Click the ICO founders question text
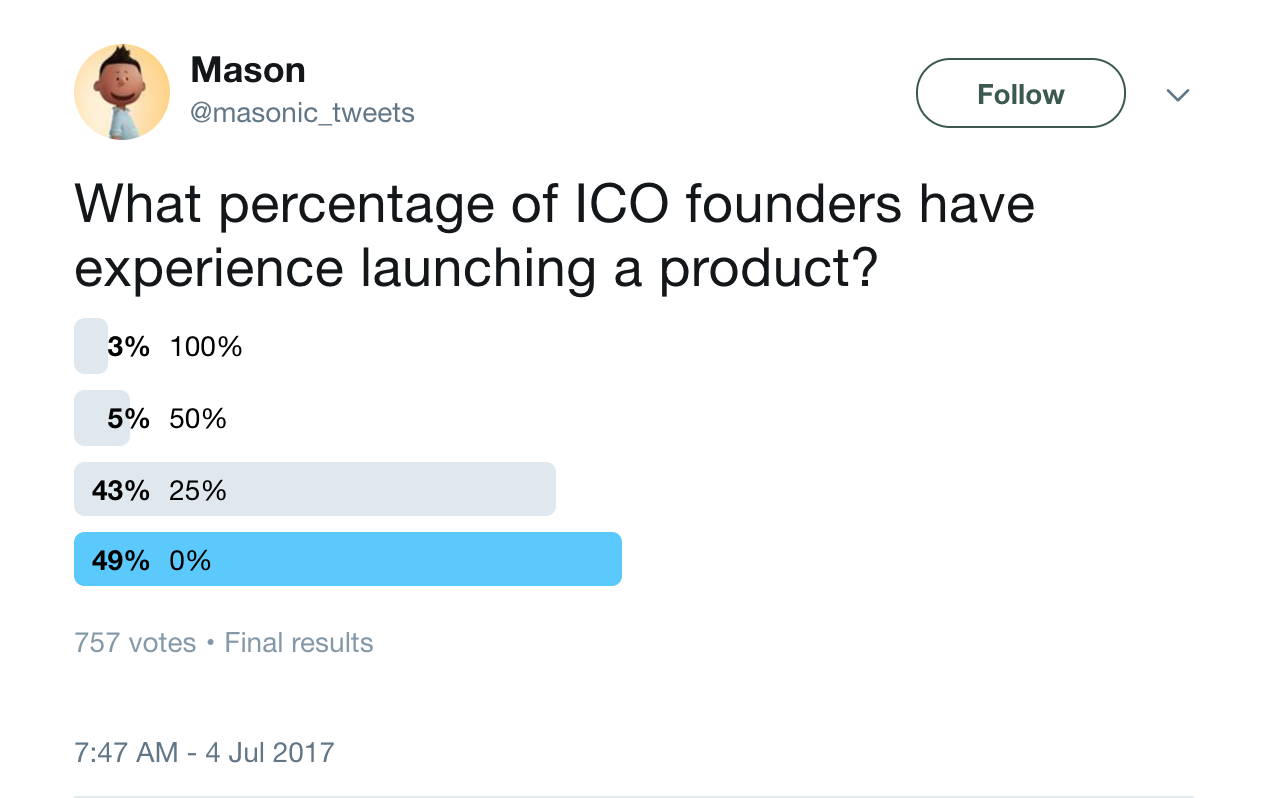1264x798 pixels. [x=554, y=238]
